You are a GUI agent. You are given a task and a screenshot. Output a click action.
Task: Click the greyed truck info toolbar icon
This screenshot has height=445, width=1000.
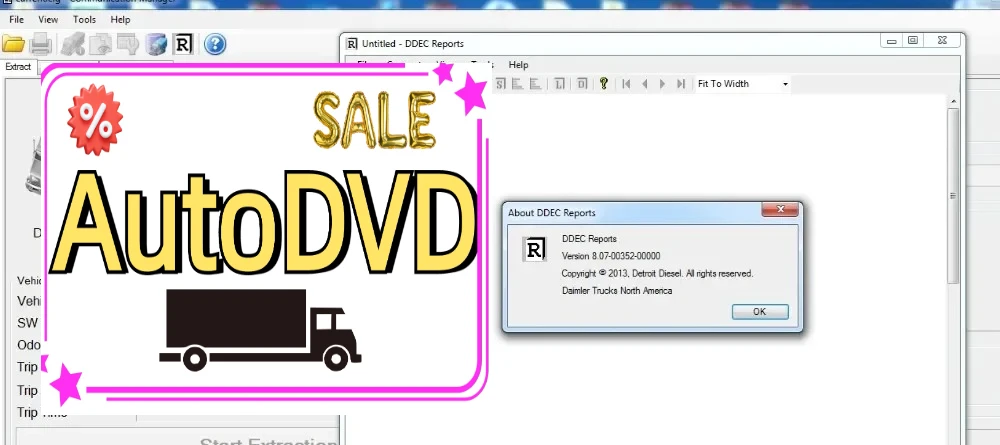click(x=73, y=44)
